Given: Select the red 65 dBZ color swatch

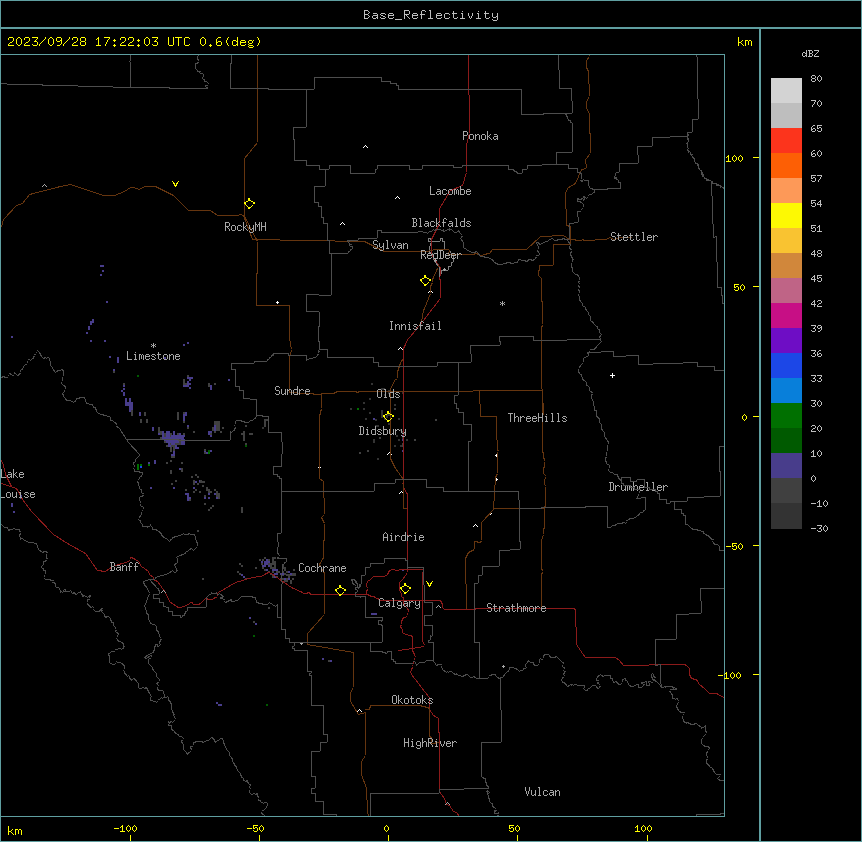Looking at the screenshot, I should (x=786, y=140).
